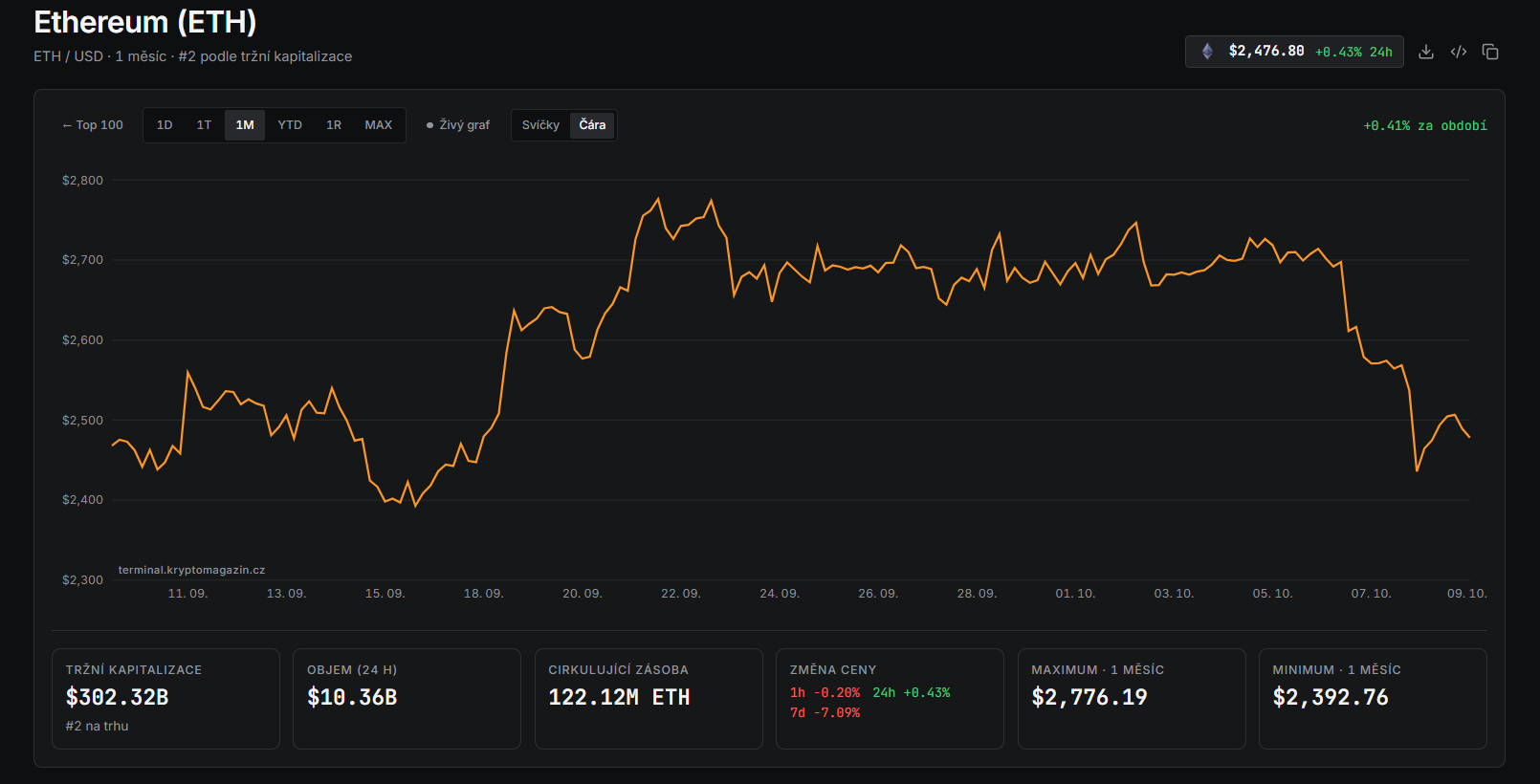Click the Tržní kapitalizace $302.32B value
The width and height of the screenshot is (1540, 784).
click(117, 698)
